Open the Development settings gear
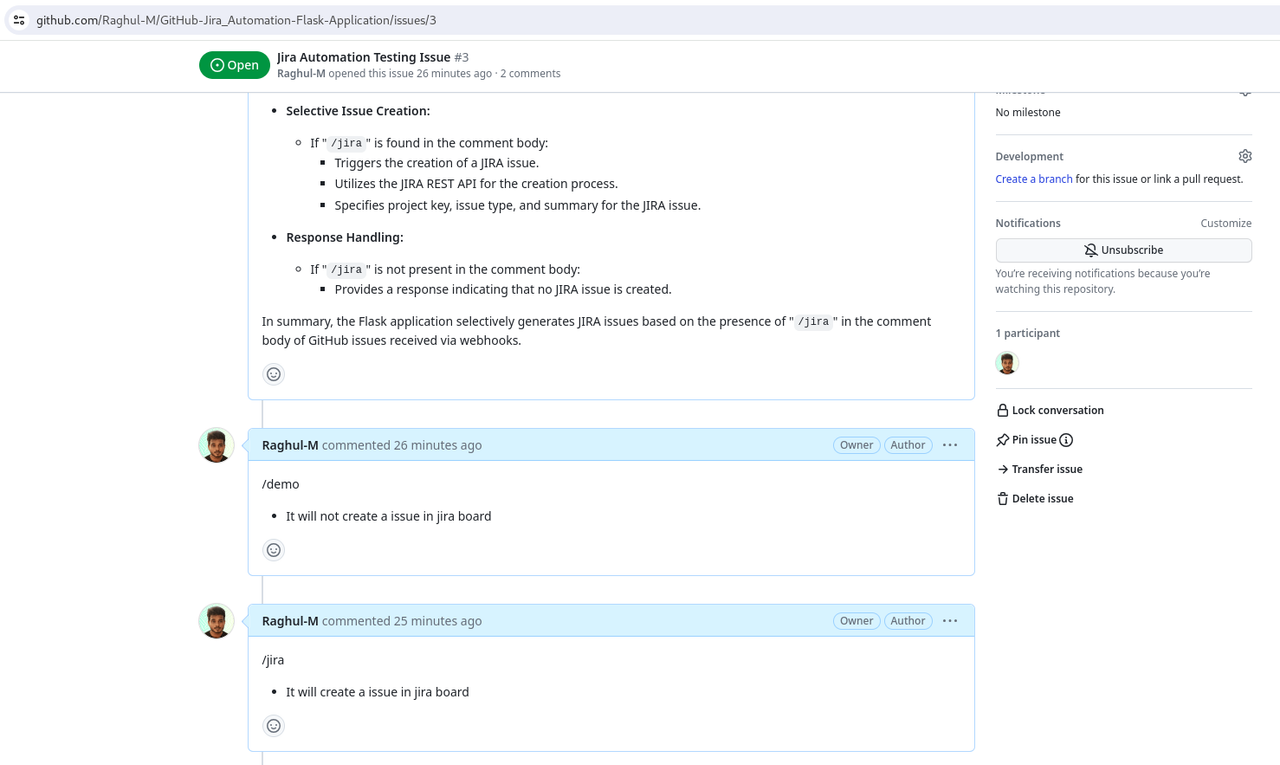The height and width of the screenshot is (765, 1280). coord(1244,156)
